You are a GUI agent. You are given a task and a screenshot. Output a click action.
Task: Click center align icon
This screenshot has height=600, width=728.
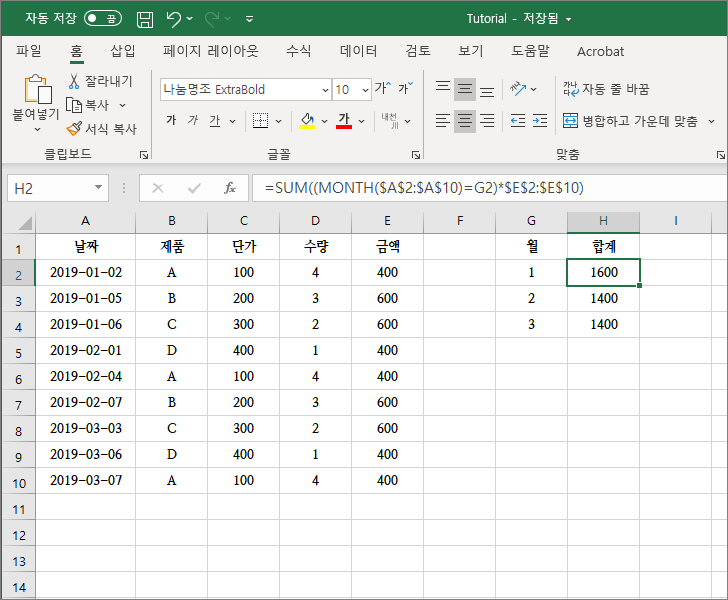tap(465, 121)
